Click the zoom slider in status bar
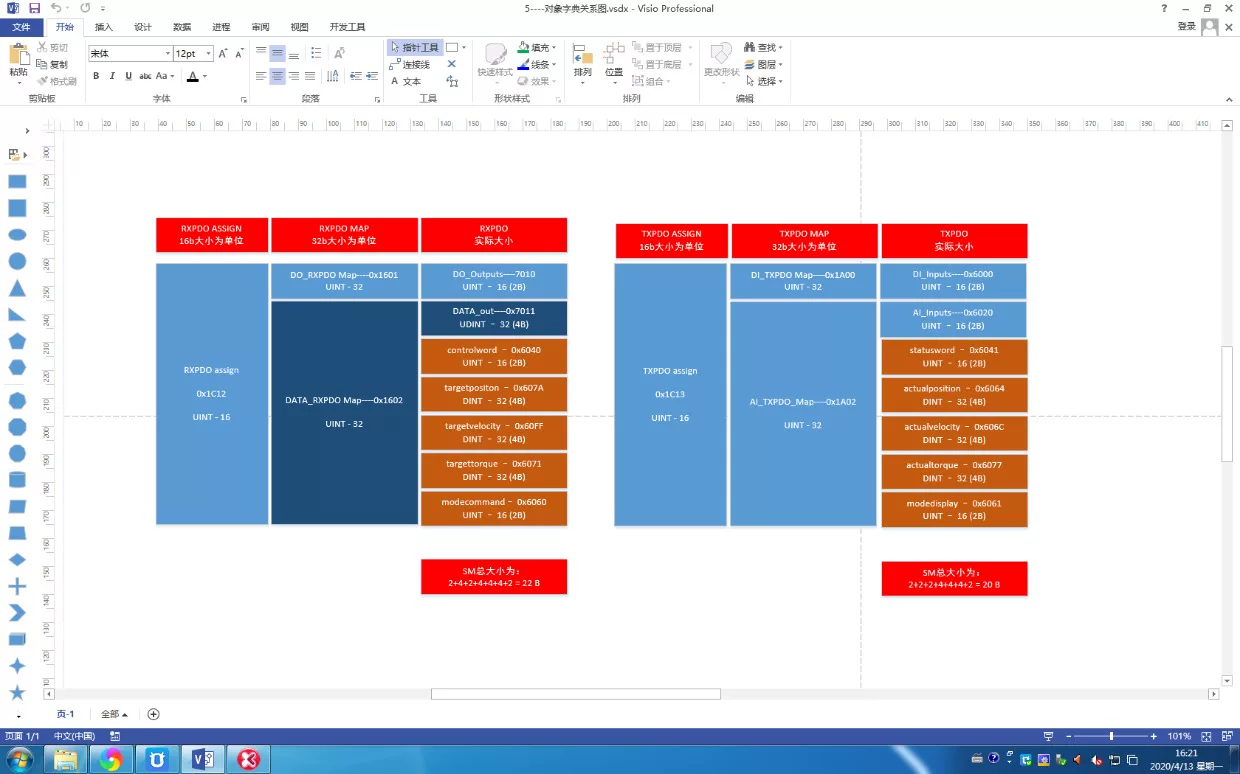This screenshot has height=774, width=1240. tap(1111, 736)
